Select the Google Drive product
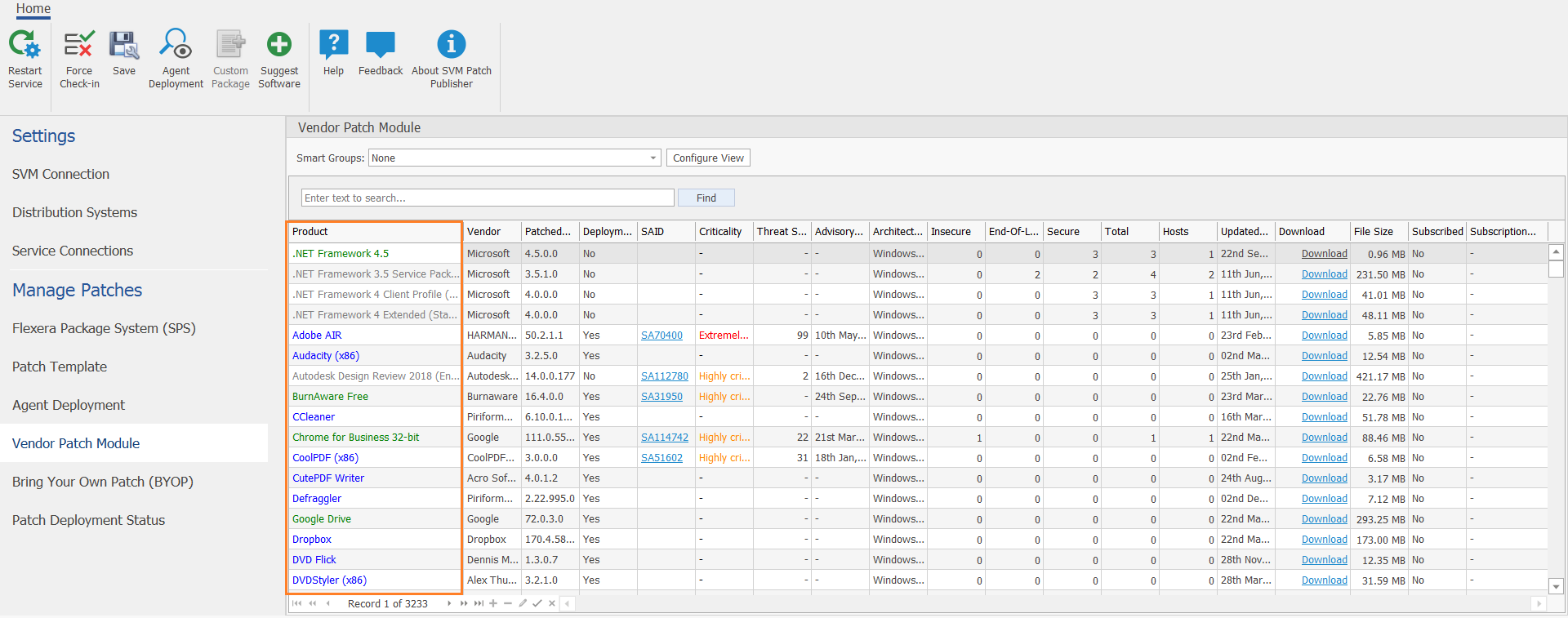This screenshot has width=1568, height=618. coord(322,519)
